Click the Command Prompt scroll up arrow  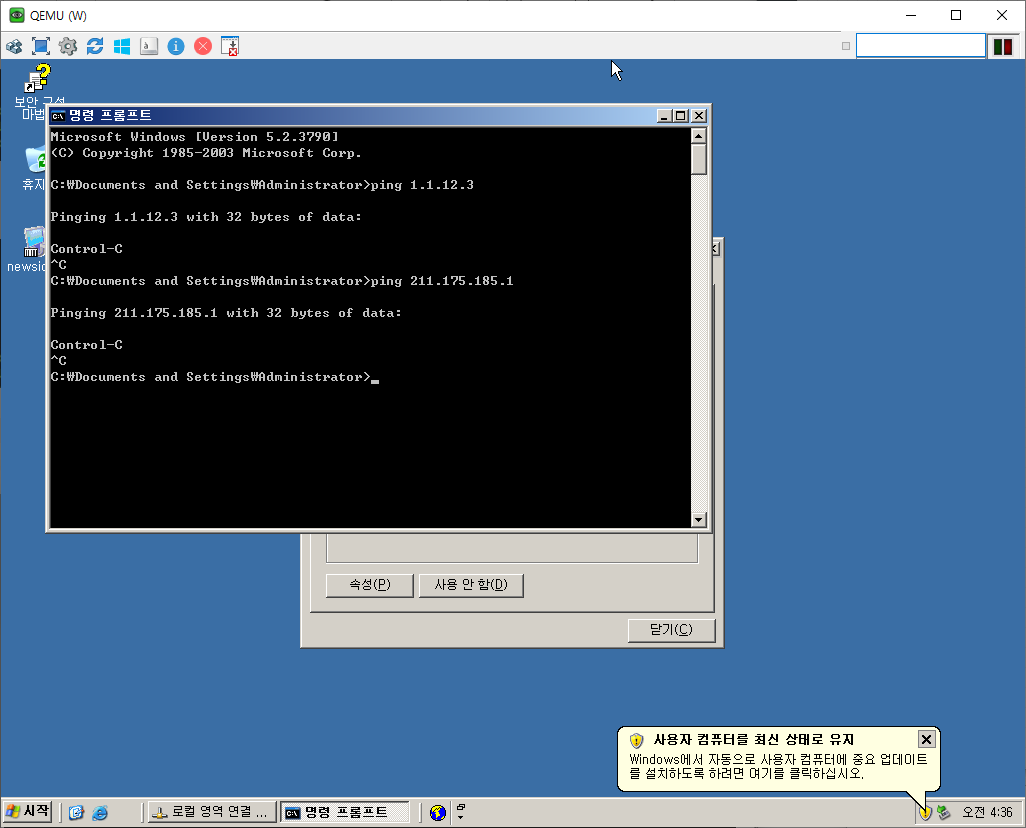coord(698,136)
